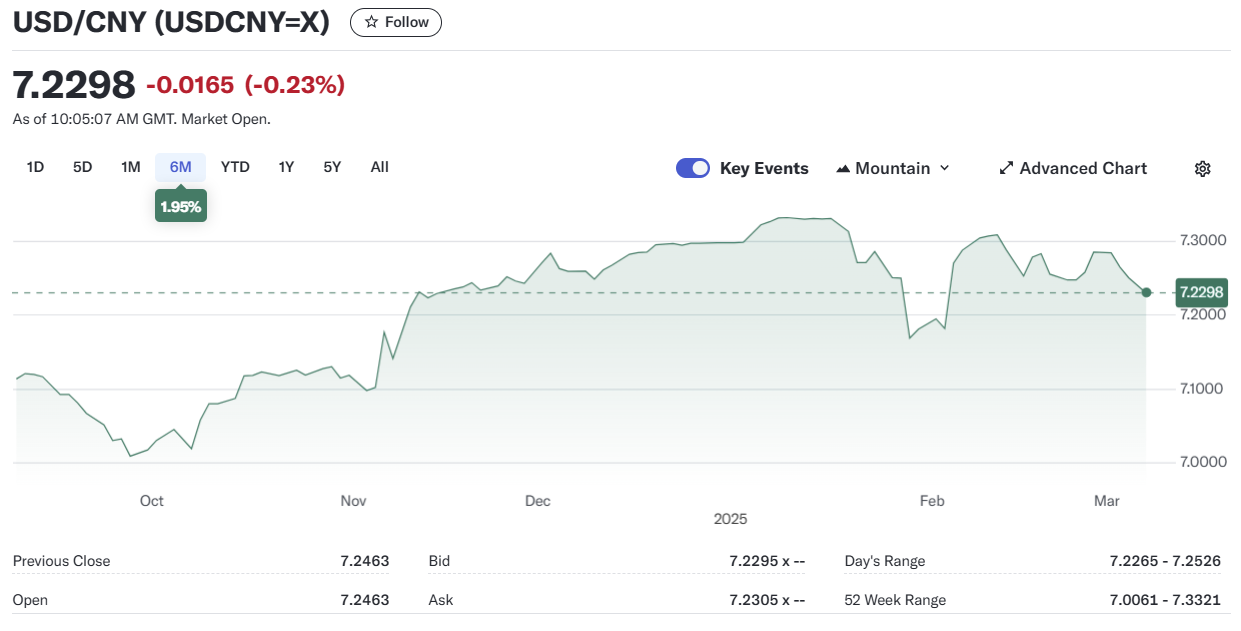Click the Advanced Chart expand arrows icon
This screenshot has width=1241, height=631.
click(x=1006, y=168)
